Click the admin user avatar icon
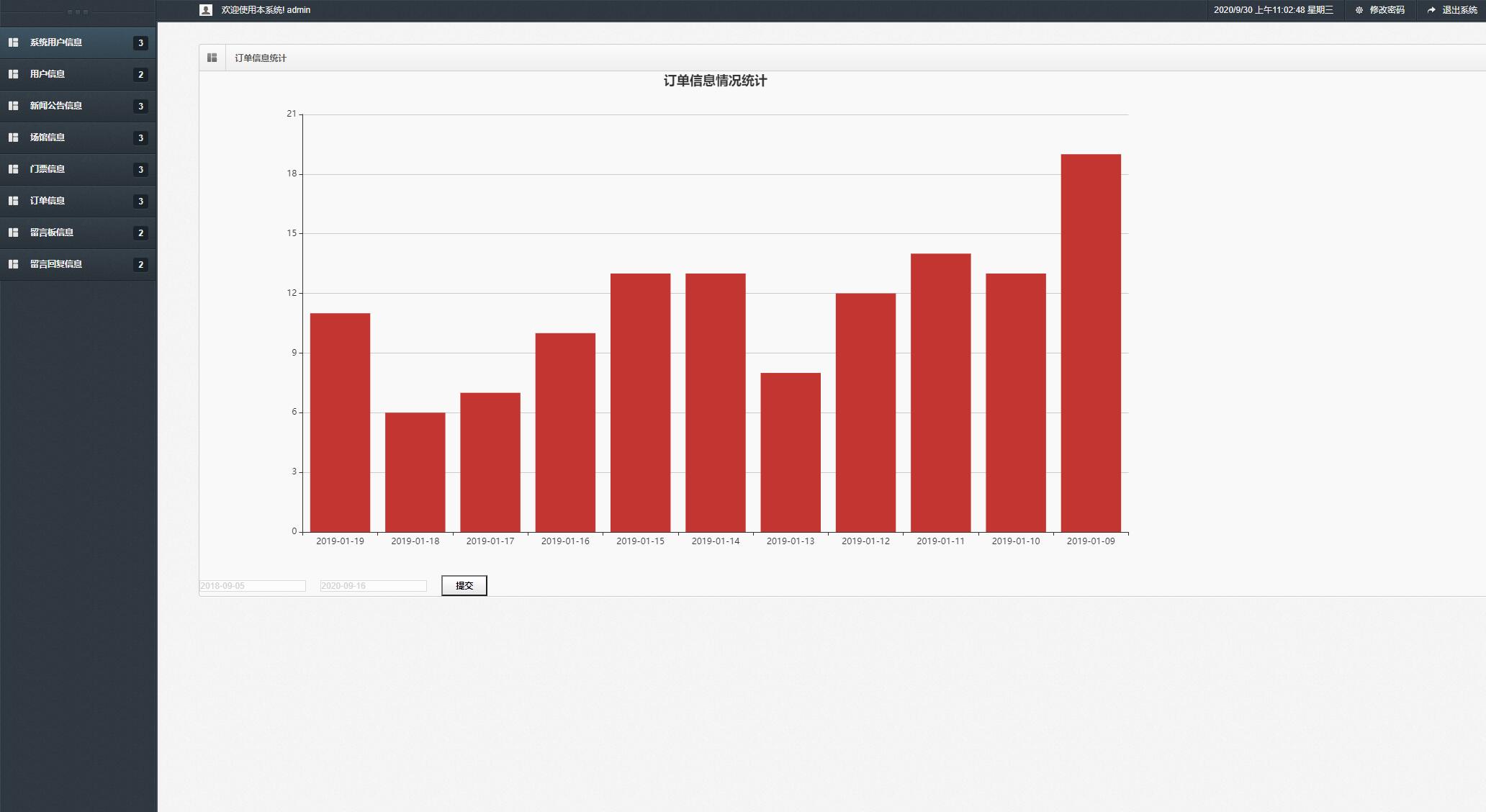Image resolution: width=1486 pixels, height=812 pixels. [x=206, y=10]
